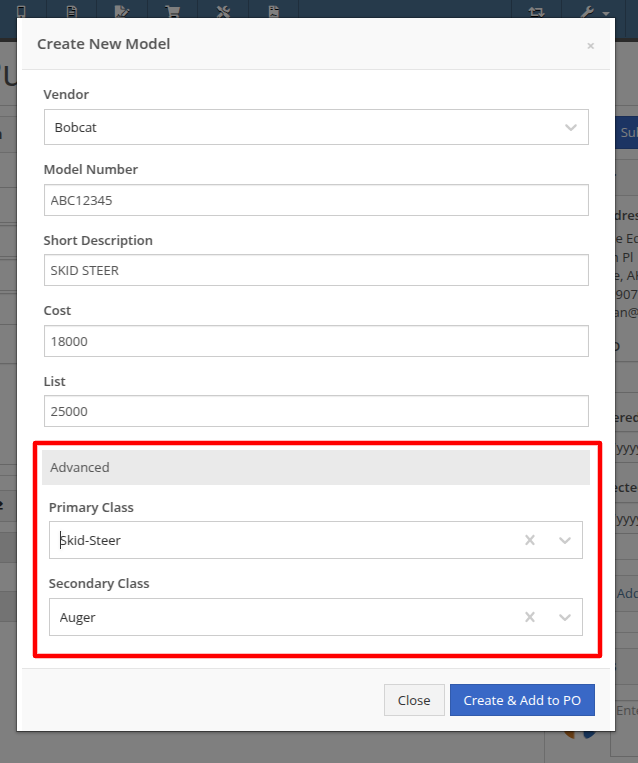638x763 pixels.
Task: Clear the Secondary Class Auger selection
Action: 530,617
